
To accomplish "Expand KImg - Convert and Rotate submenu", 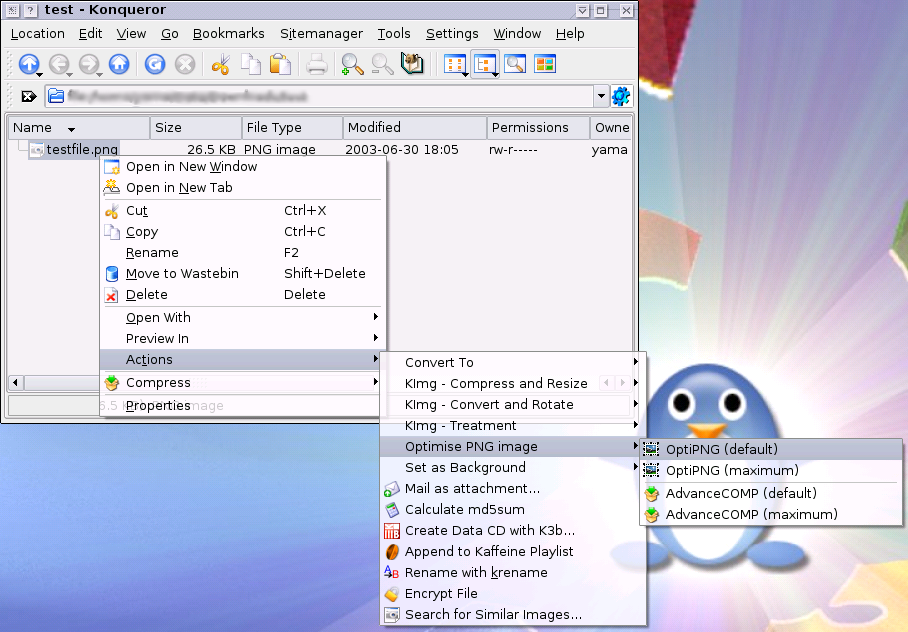I will (512, 404).
